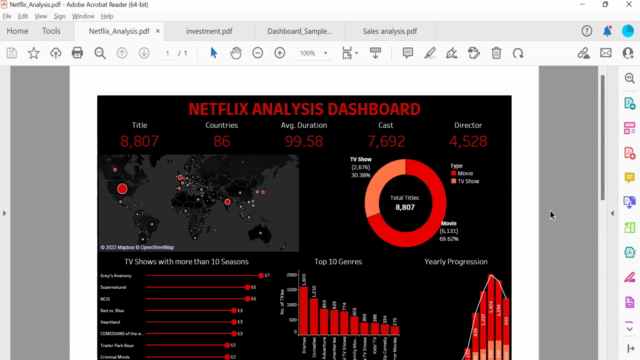Screen dimensions: 640x360
Task: Click the share with others person icon
Action: click(628, 53)
